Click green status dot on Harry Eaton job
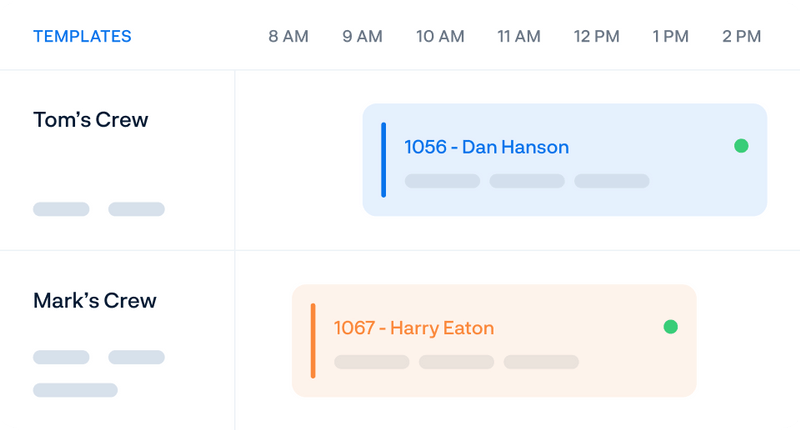800x430 pixels. [x=671, y=327]
